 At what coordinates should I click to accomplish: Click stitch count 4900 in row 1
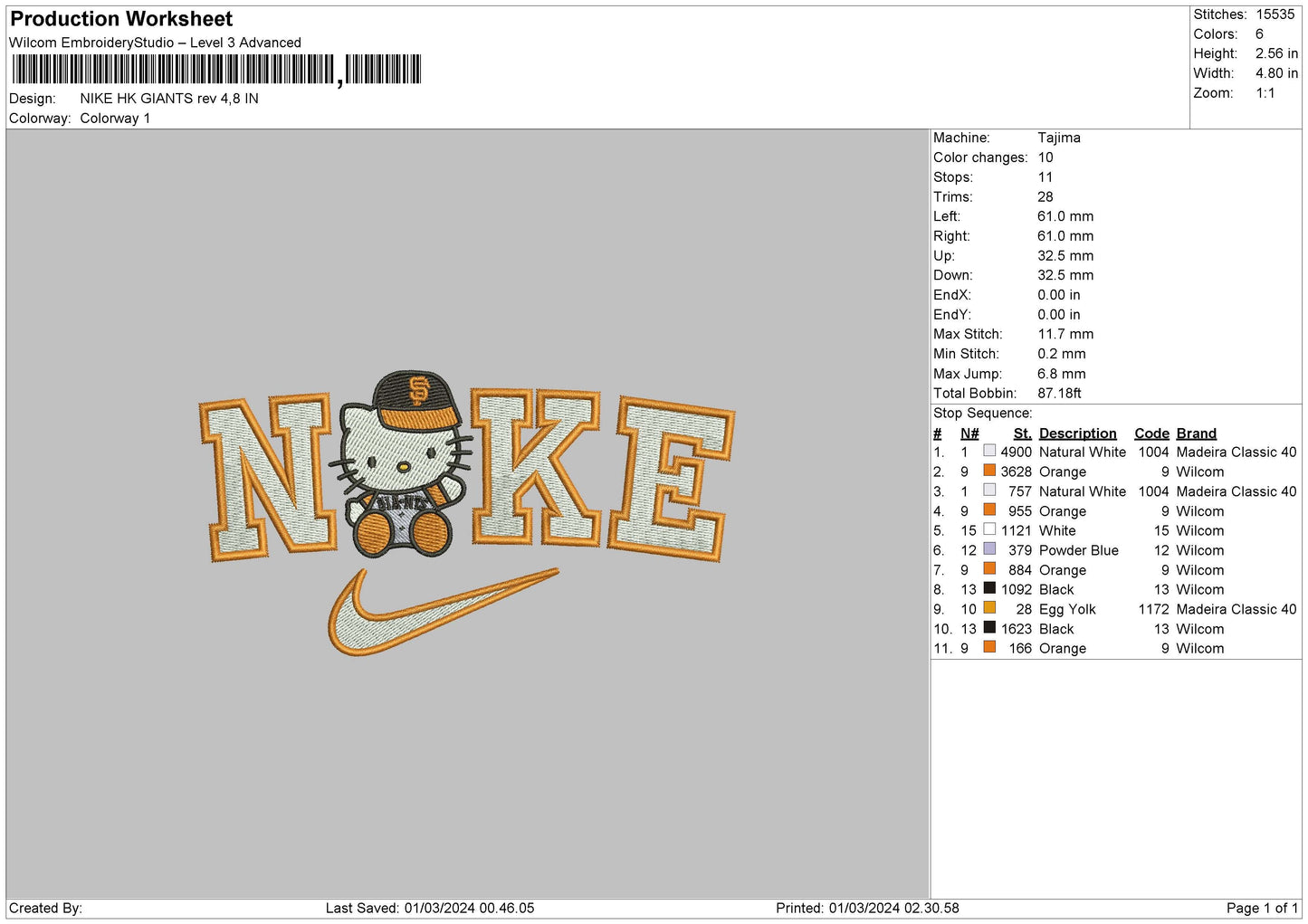tap(1016, 452)
